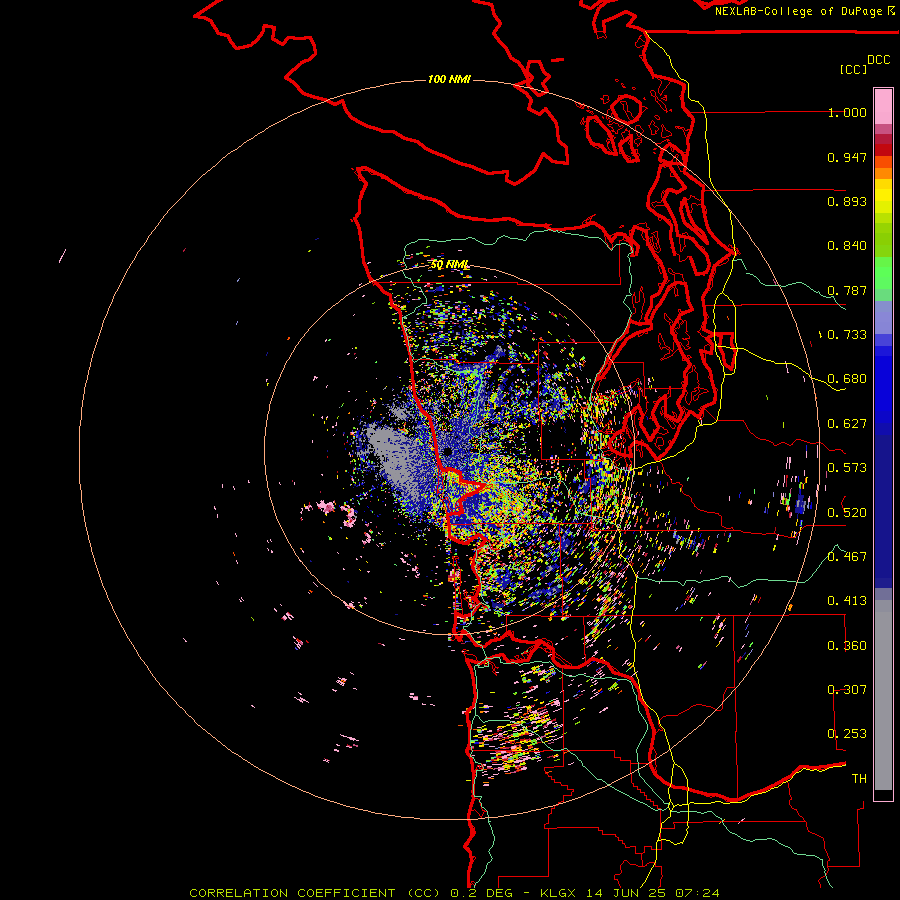Click the red segment of the color bar
This screenshot has height=900, width=900.
point(883,150)
